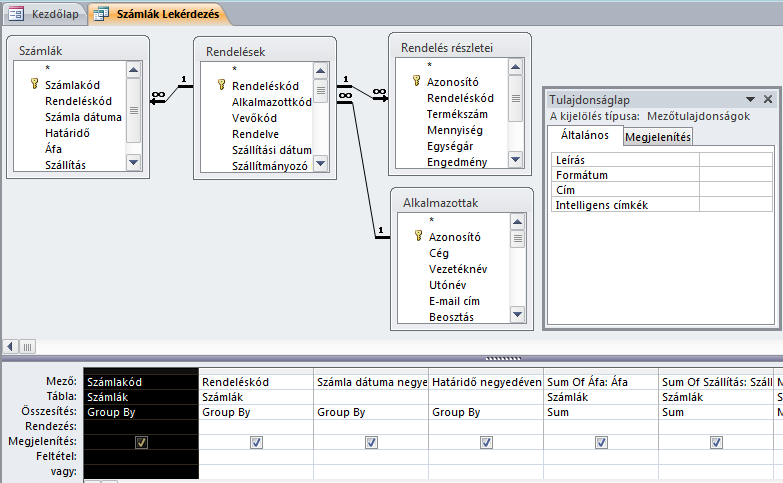
Task: Select Rendelve field in Rendelések table
Action: [x=255, y=134]
